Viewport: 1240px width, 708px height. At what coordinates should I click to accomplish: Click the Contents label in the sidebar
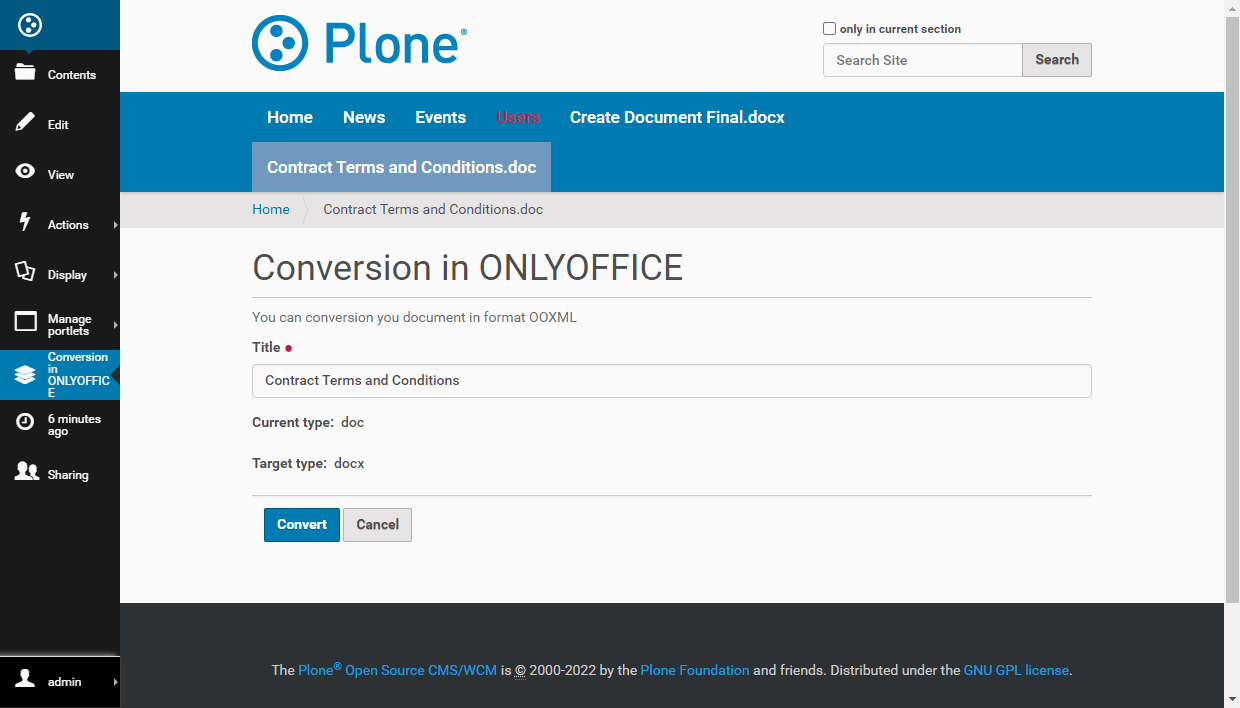click(x=72, y=75)
